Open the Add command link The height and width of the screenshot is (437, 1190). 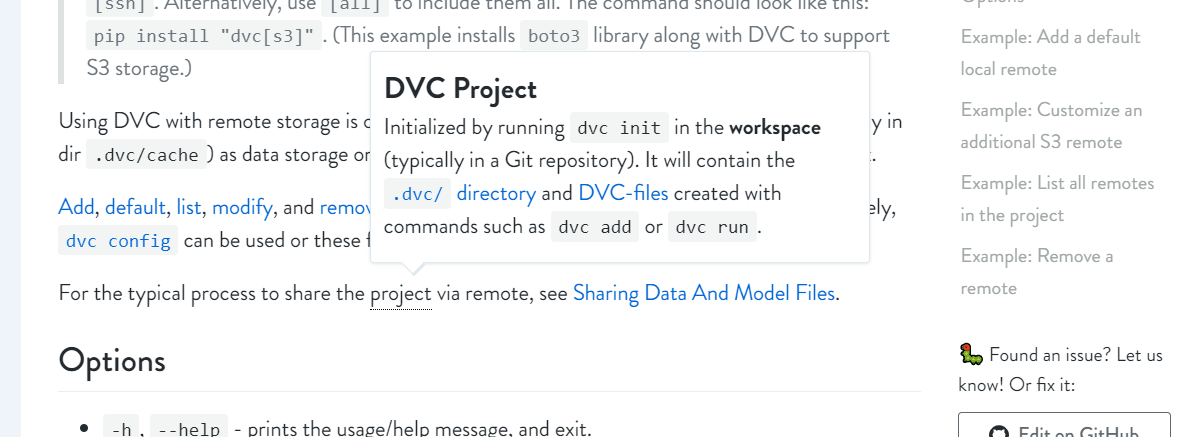point(76,208)
